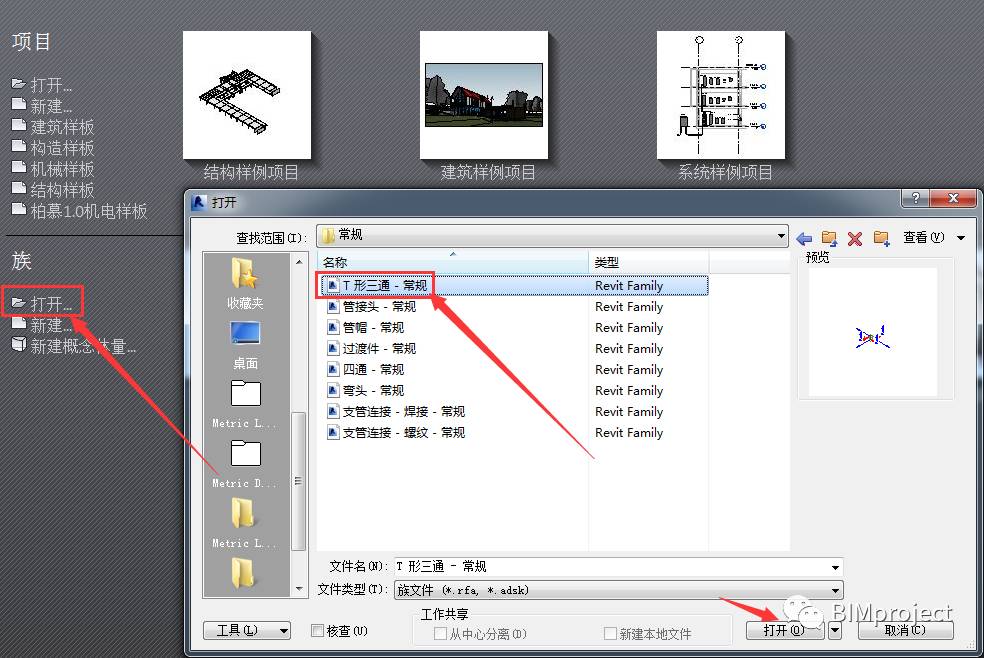The height and width of the screenshot is (658, 984).
Task: Toggle the 从中心分离 checkbox
Action: click(x=440, y=634)
